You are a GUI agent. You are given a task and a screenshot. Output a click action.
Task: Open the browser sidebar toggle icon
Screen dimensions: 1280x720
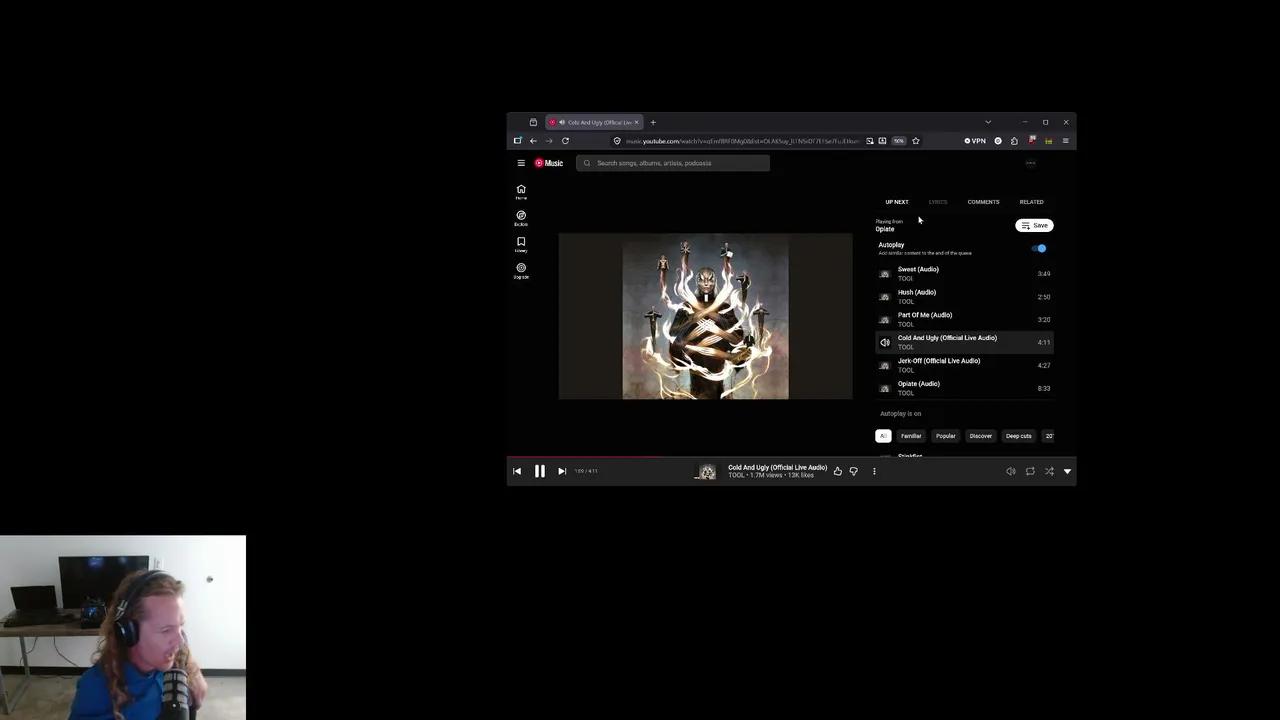tap(517, 141)
